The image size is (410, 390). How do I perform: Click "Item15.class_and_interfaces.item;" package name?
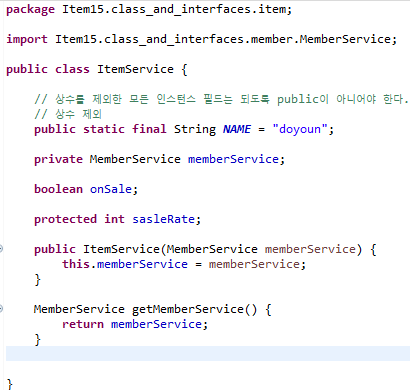coord(177,9)
